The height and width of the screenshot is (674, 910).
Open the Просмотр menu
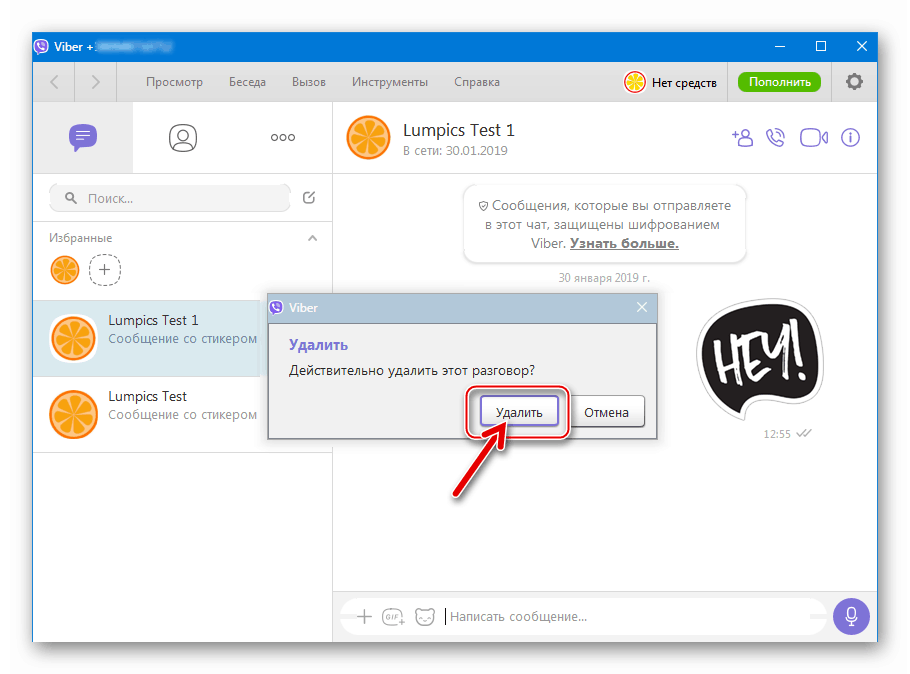pos(174,82)
